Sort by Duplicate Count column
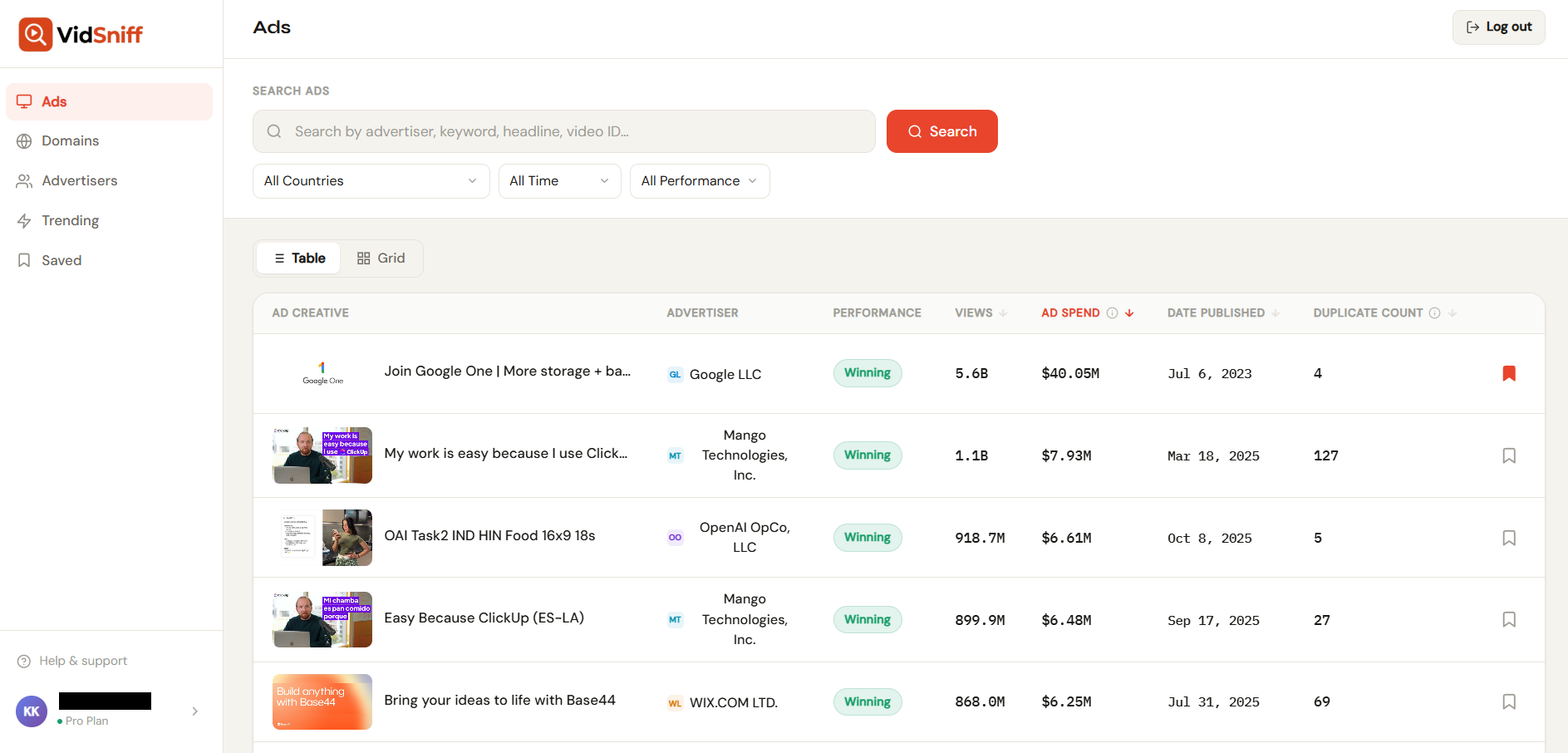Screen dimensions: 1568x753 [x=1368, y=313]
